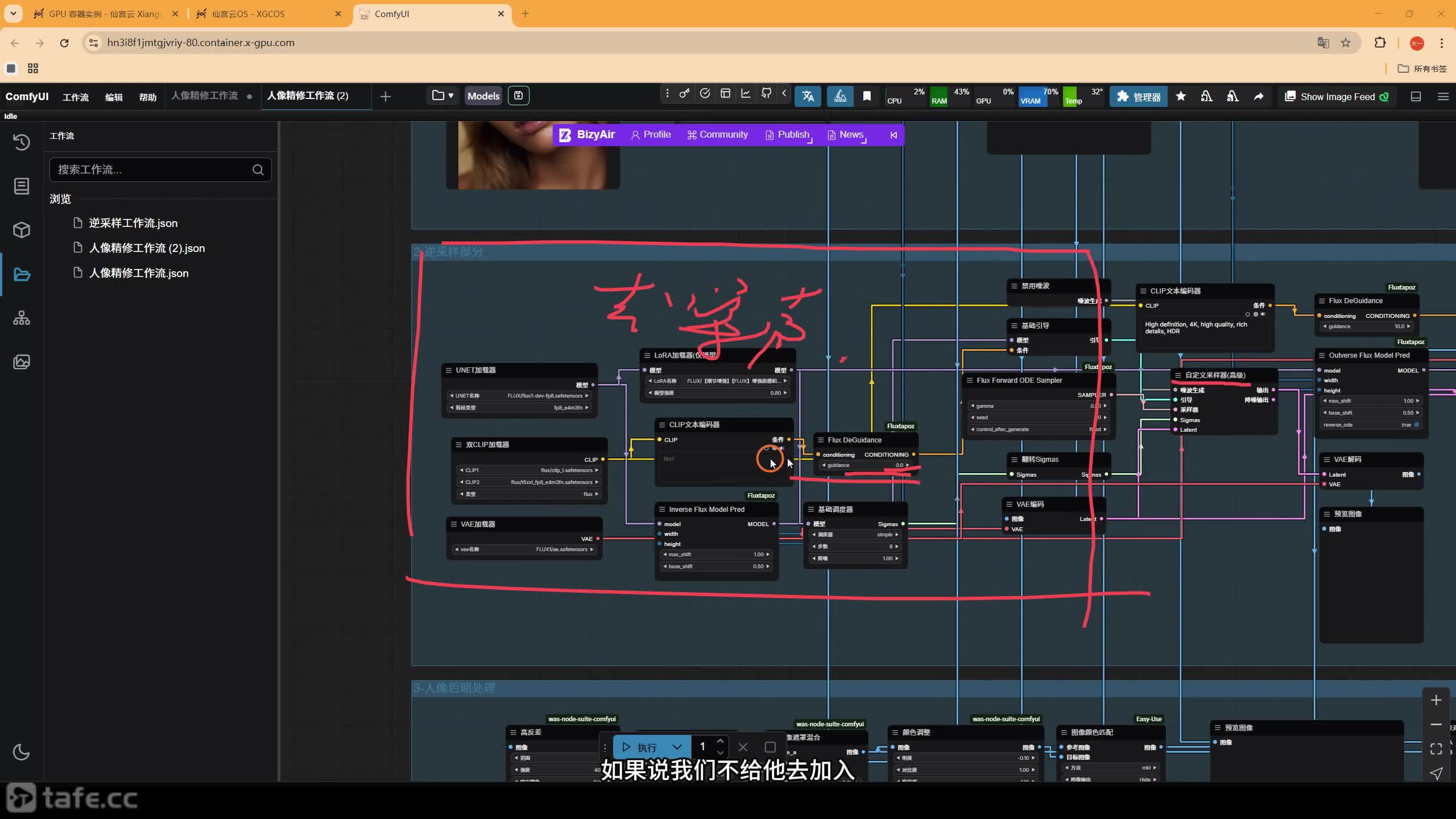The width and height of the screenshot is (1456, 819).
Task: Open CLIP1 dropdown in 双CLIP加载器
Action: (529, 470)
